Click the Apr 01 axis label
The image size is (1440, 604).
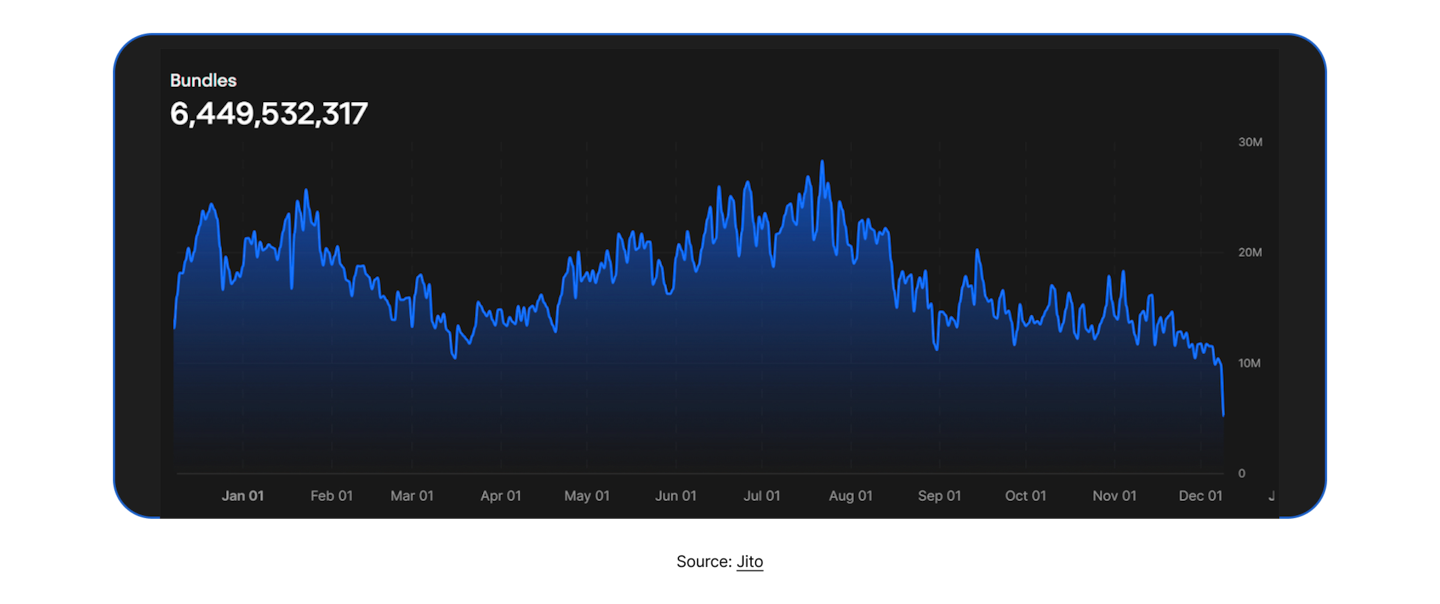[x=501, y=496]
